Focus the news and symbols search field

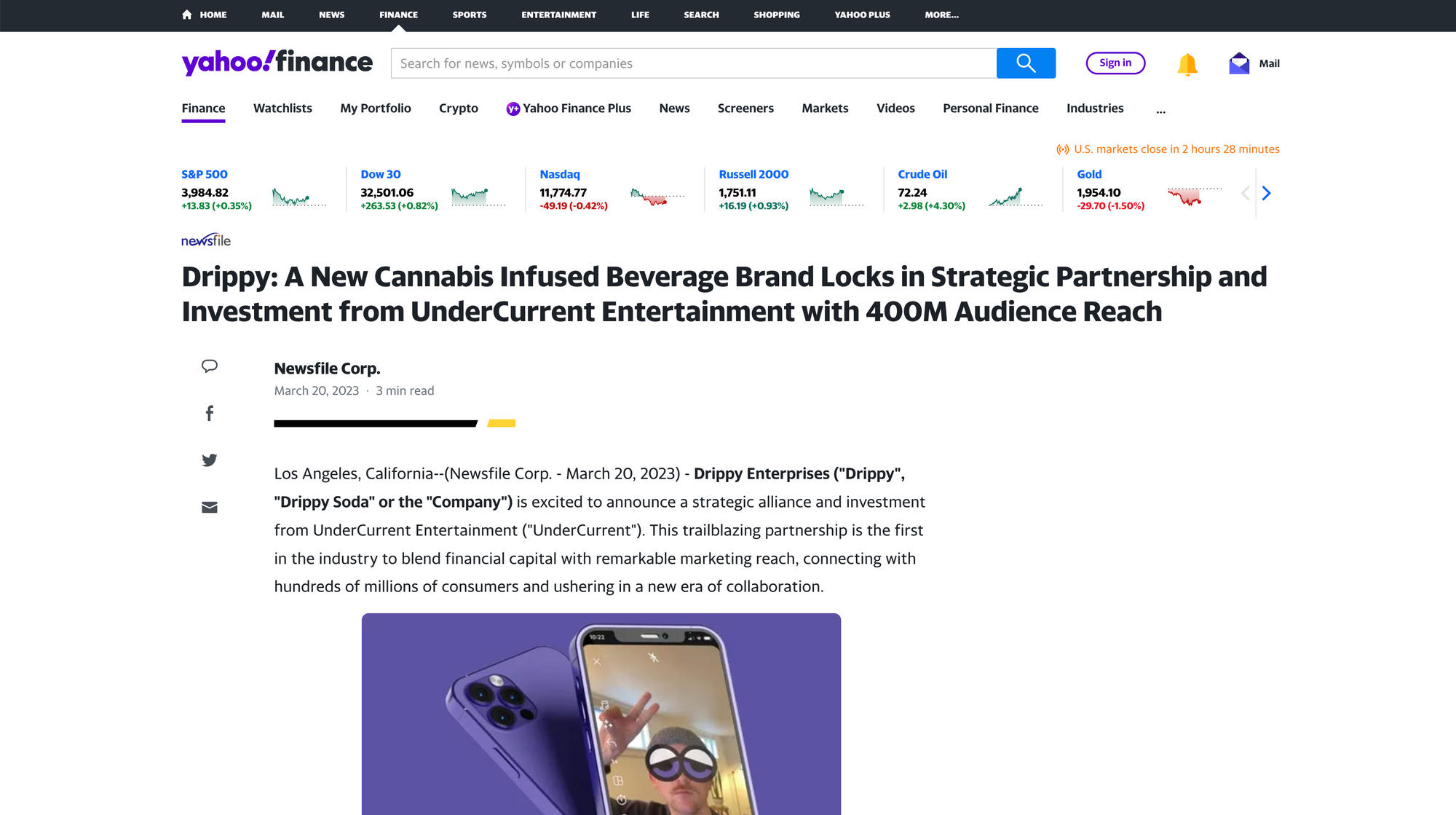(x=693, y=63)
